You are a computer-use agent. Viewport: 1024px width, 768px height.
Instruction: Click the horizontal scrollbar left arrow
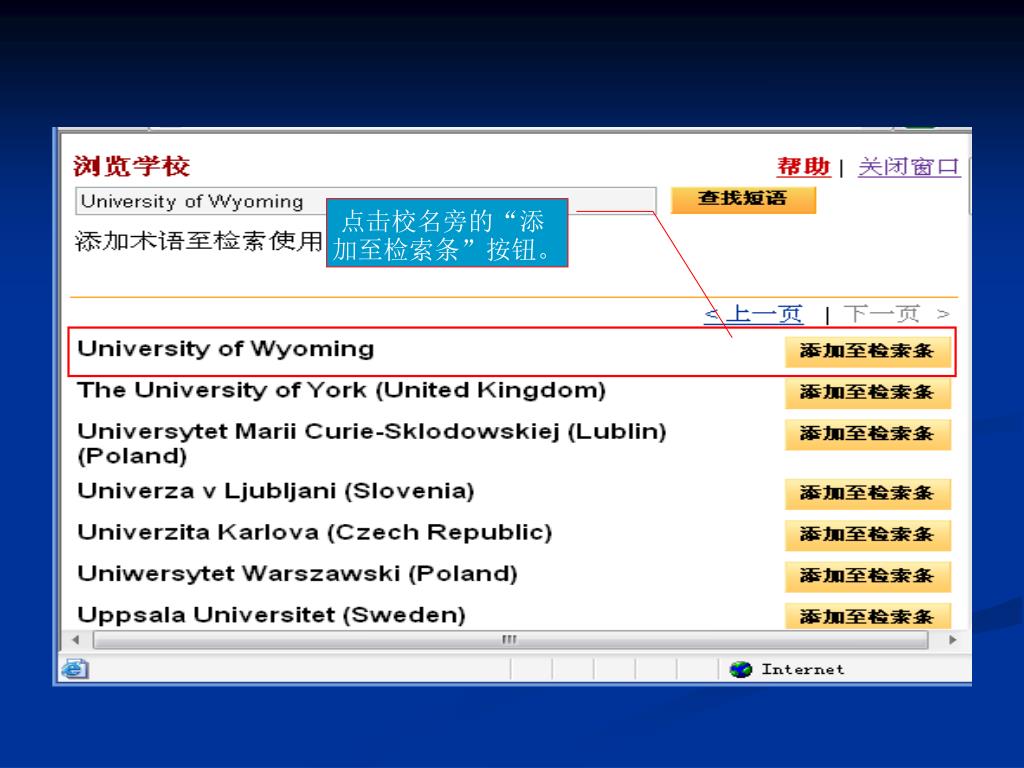click(x=76, y=640)
